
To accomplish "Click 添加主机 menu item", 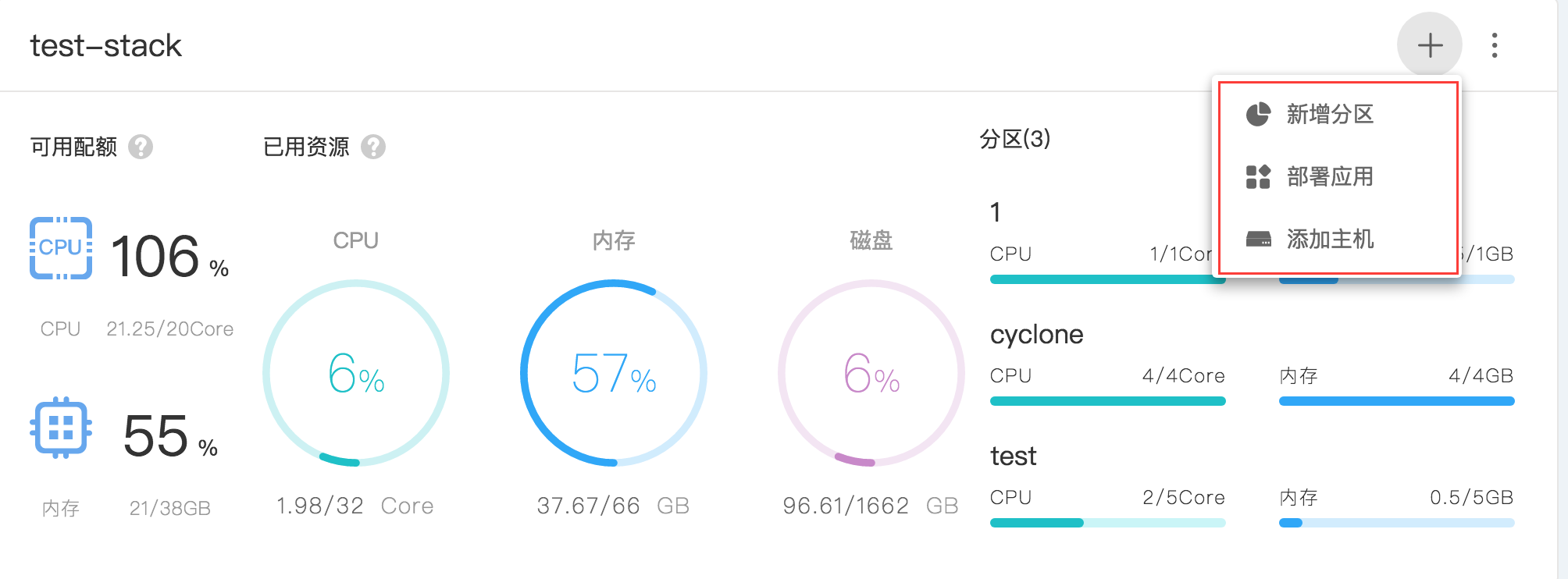I will click(1330, 240).
